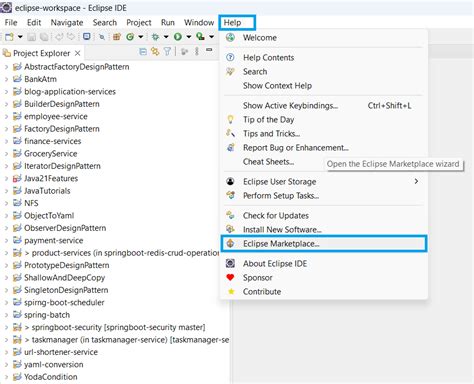Select the Project Explorer tab

coord(41,53)
